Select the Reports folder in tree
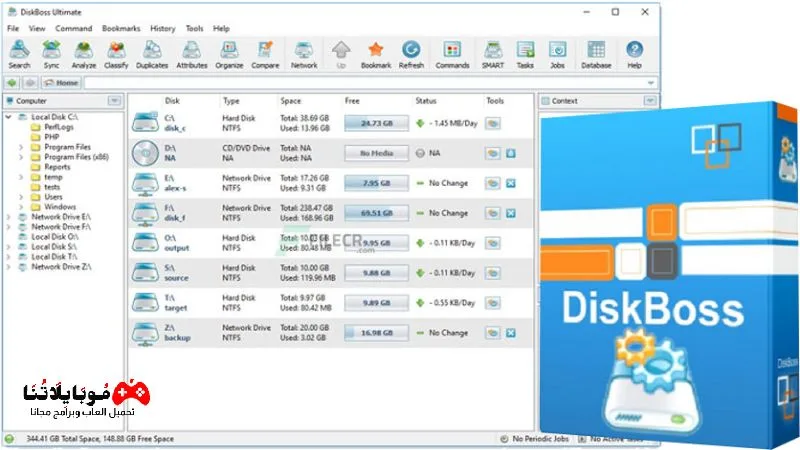This screenshot has height=450, width=800. [57, 167]
